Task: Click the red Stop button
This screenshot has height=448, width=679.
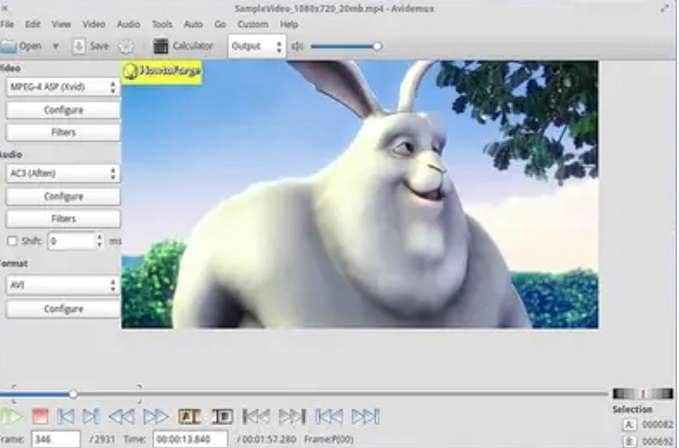Action: 40,416
